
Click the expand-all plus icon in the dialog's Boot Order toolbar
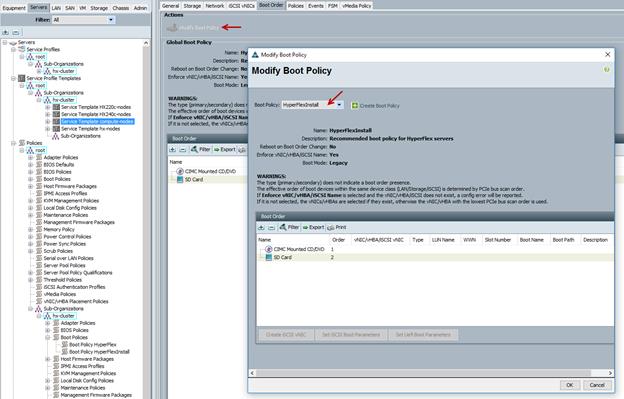coord(261,228)
